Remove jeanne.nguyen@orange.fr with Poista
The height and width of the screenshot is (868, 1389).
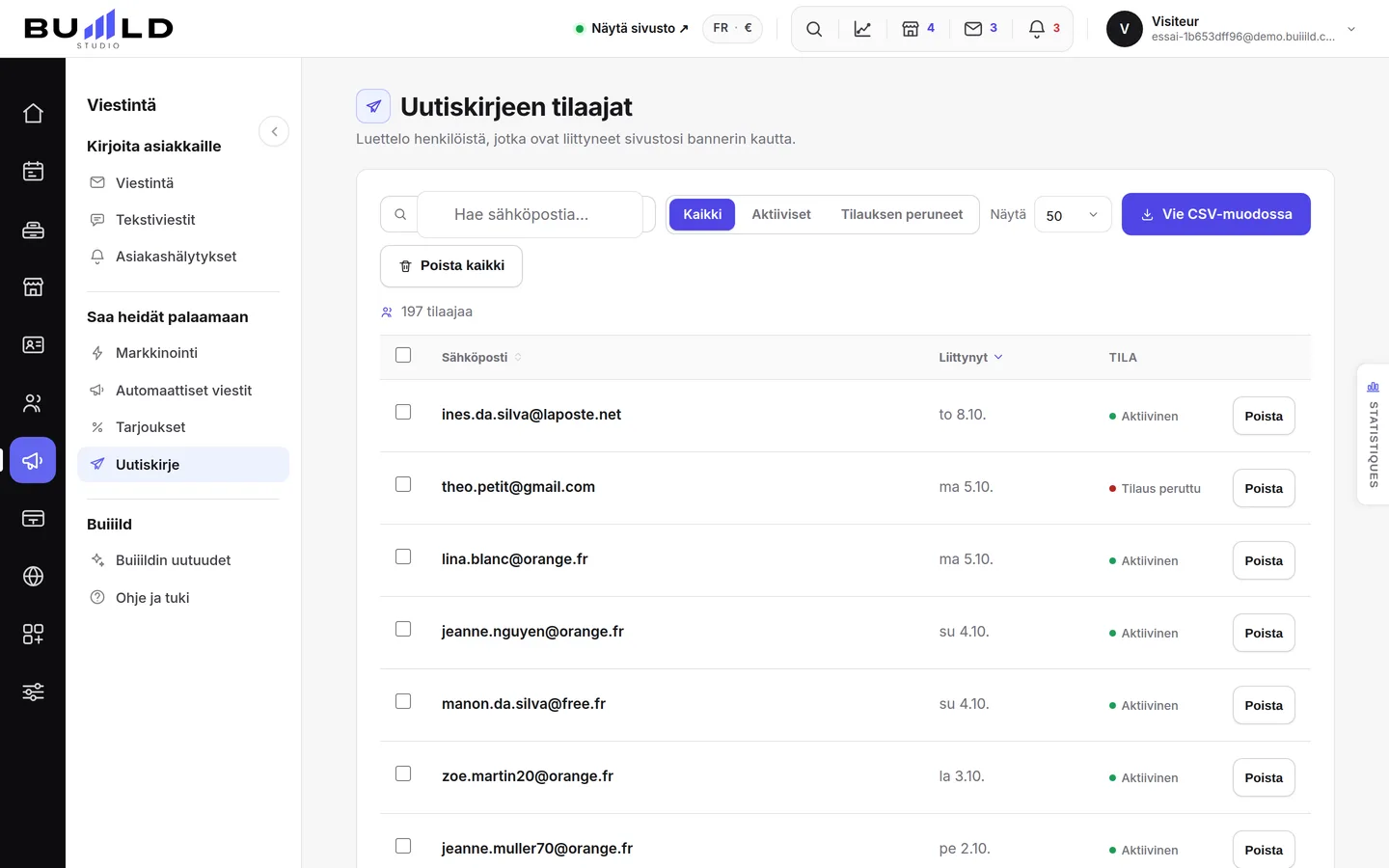(x=1264, y=633)
